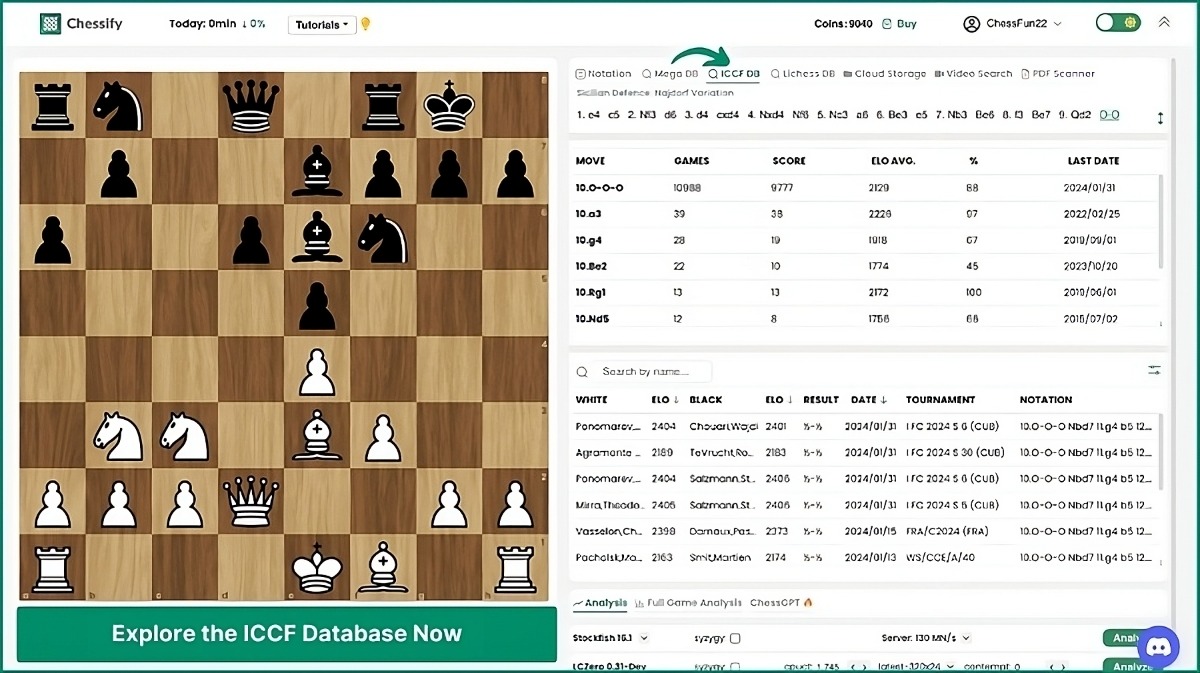Select the Analysis tab
This screenshot has width=1200, height=673.
tap(600, 603)
